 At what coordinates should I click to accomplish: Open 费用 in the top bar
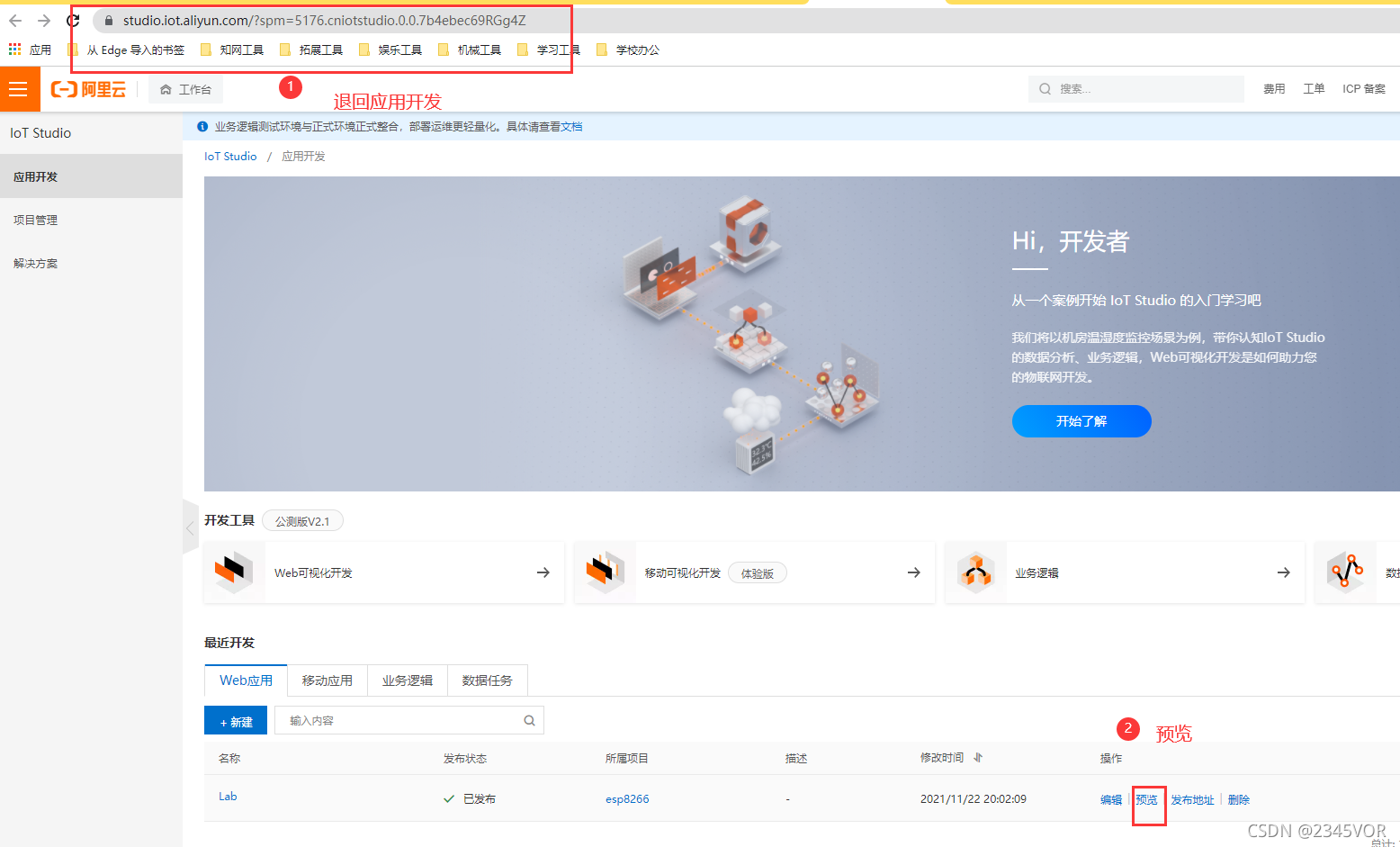1274,89
